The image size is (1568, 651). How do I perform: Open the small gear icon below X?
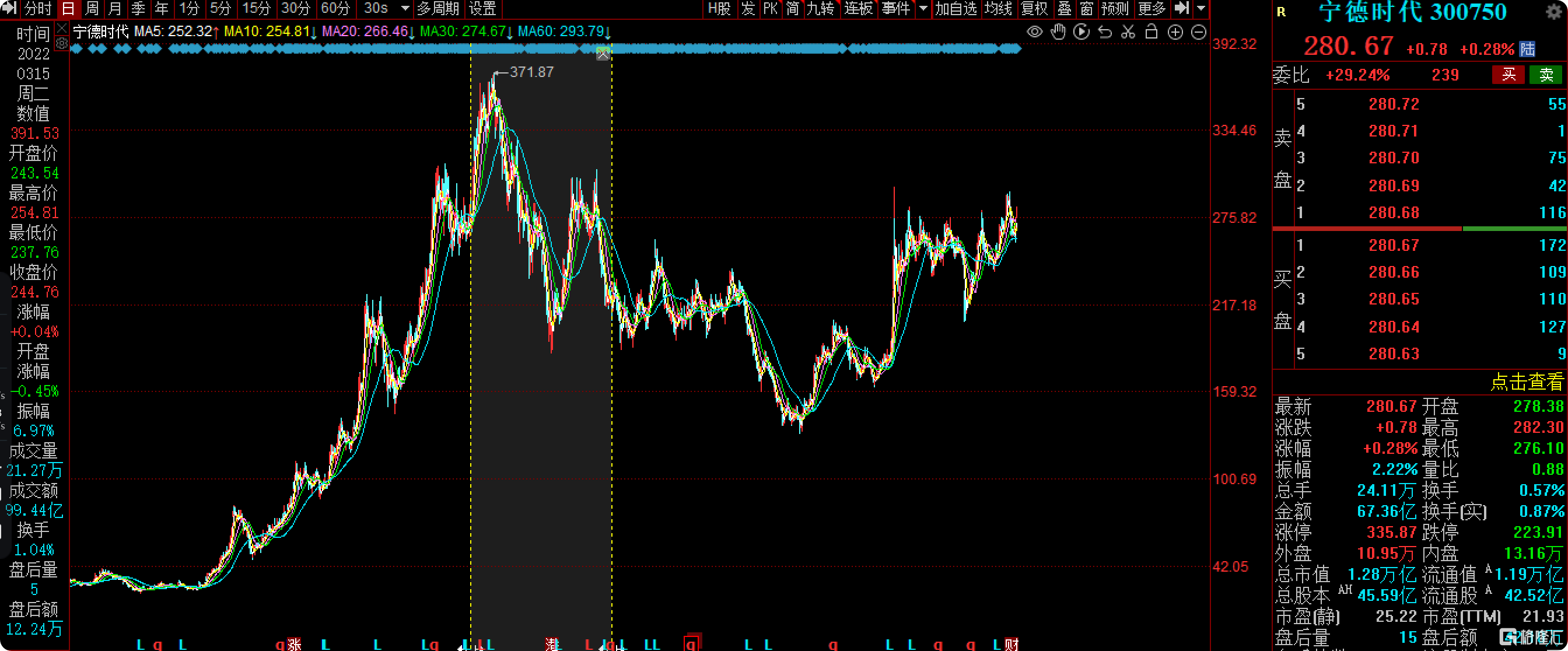click(x=62, y=43)
